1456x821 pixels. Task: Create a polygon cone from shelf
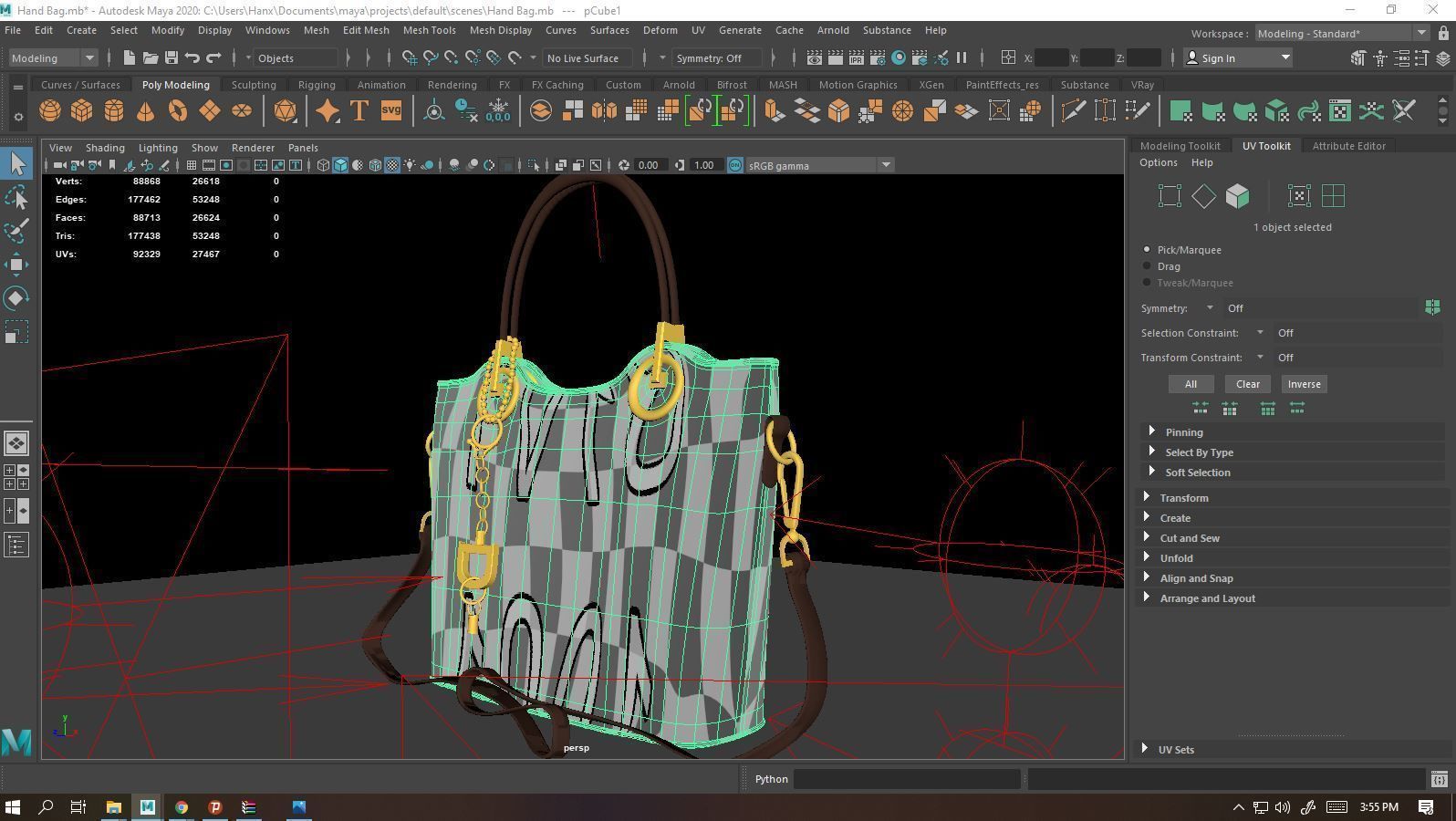pyautogui.click(x=145, y=111)
